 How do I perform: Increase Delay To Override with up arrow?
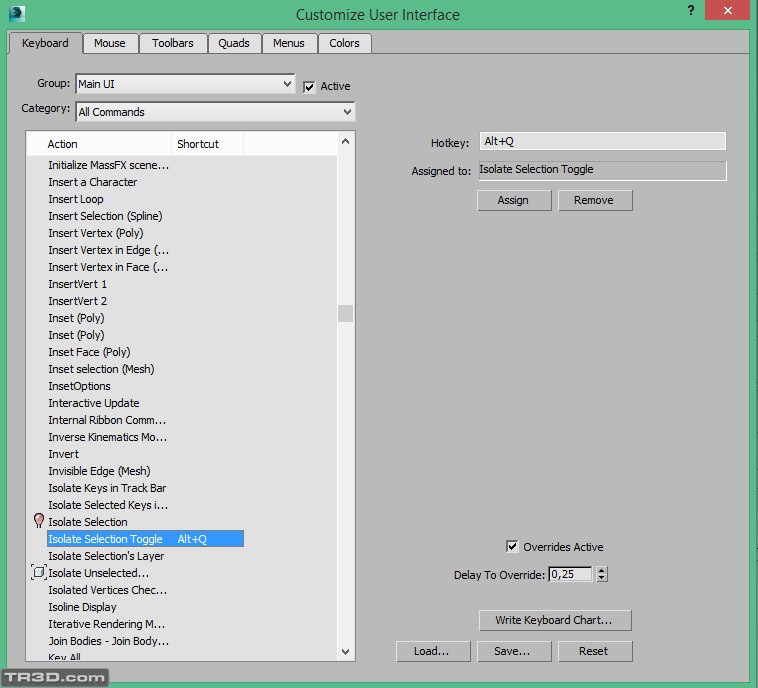click(602, 570)
